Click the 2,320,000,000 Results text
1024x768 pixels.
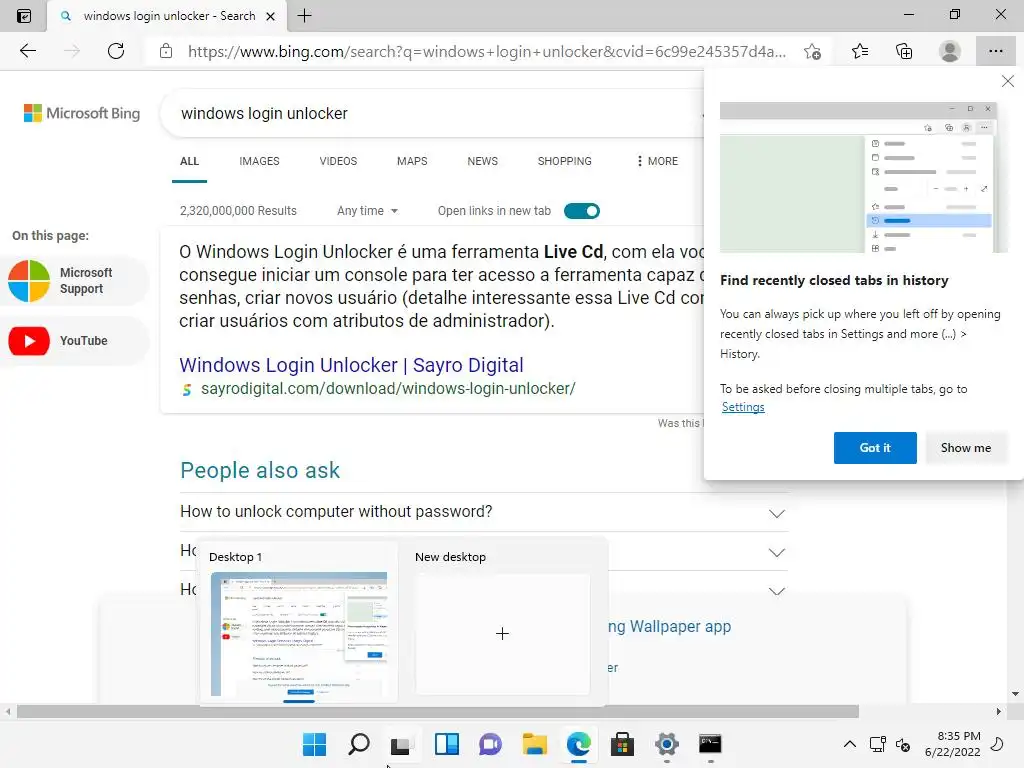(238, 211)
